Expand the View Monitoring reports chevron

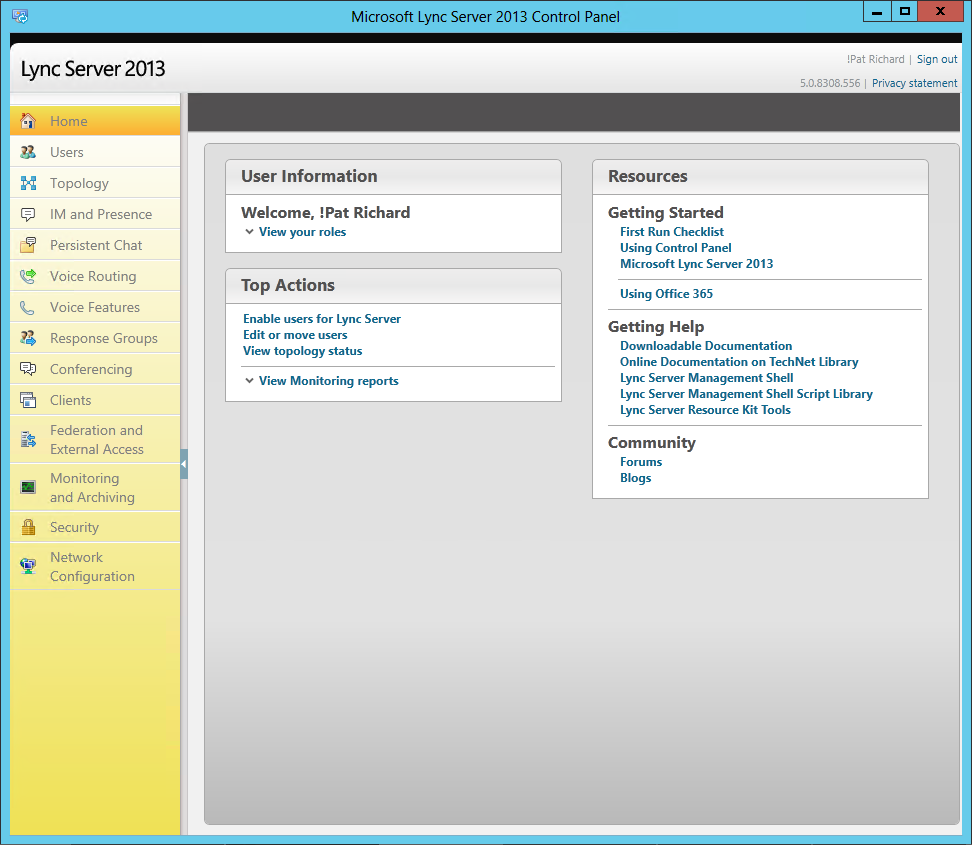[x=249, y=381]
